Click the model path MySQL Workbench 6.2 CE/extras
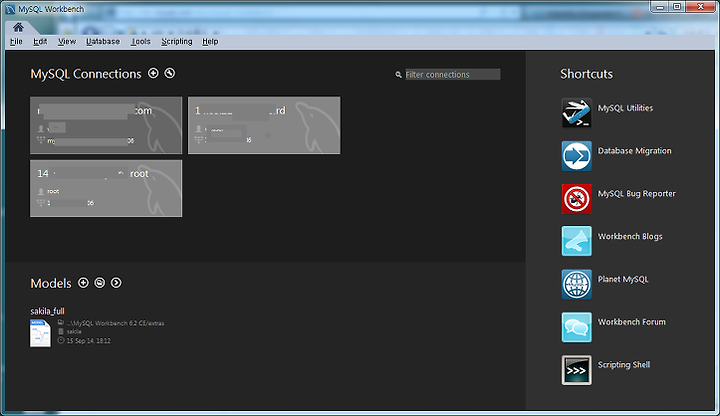Viewport: 720px width, 416px height. [x=115, y=323]
